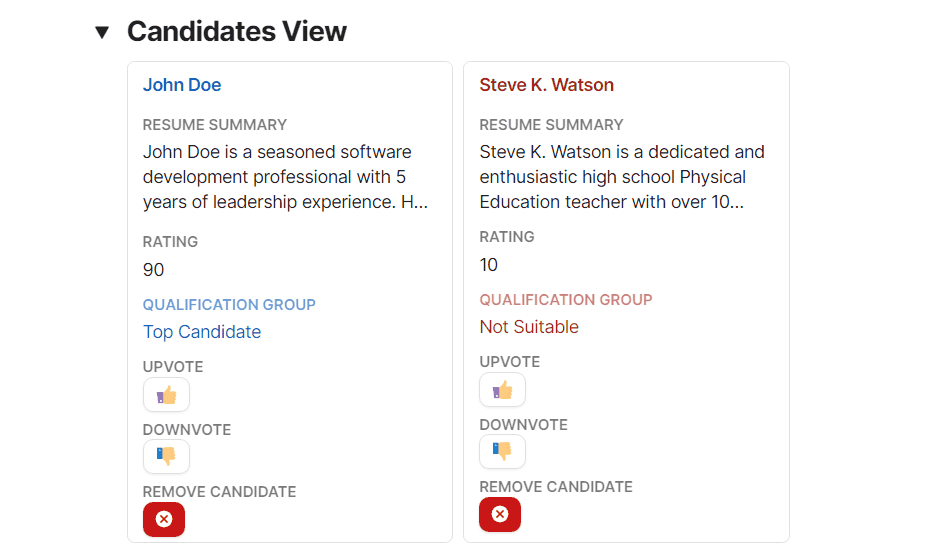
Task: Click John Doe's resume summary text
Action: 285,177
